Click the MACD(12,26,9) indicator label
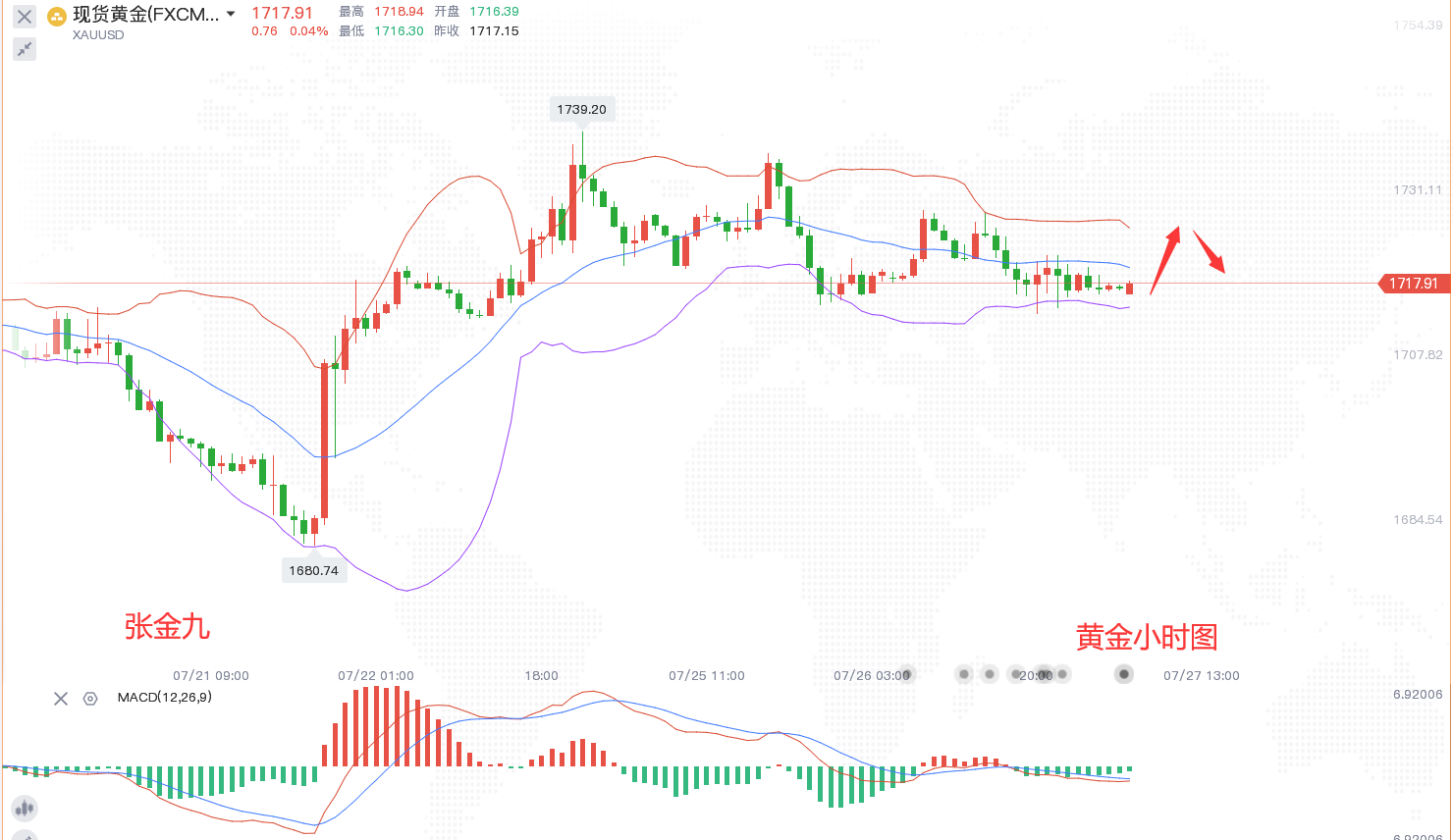The image size is (1453, 840). 165,698
